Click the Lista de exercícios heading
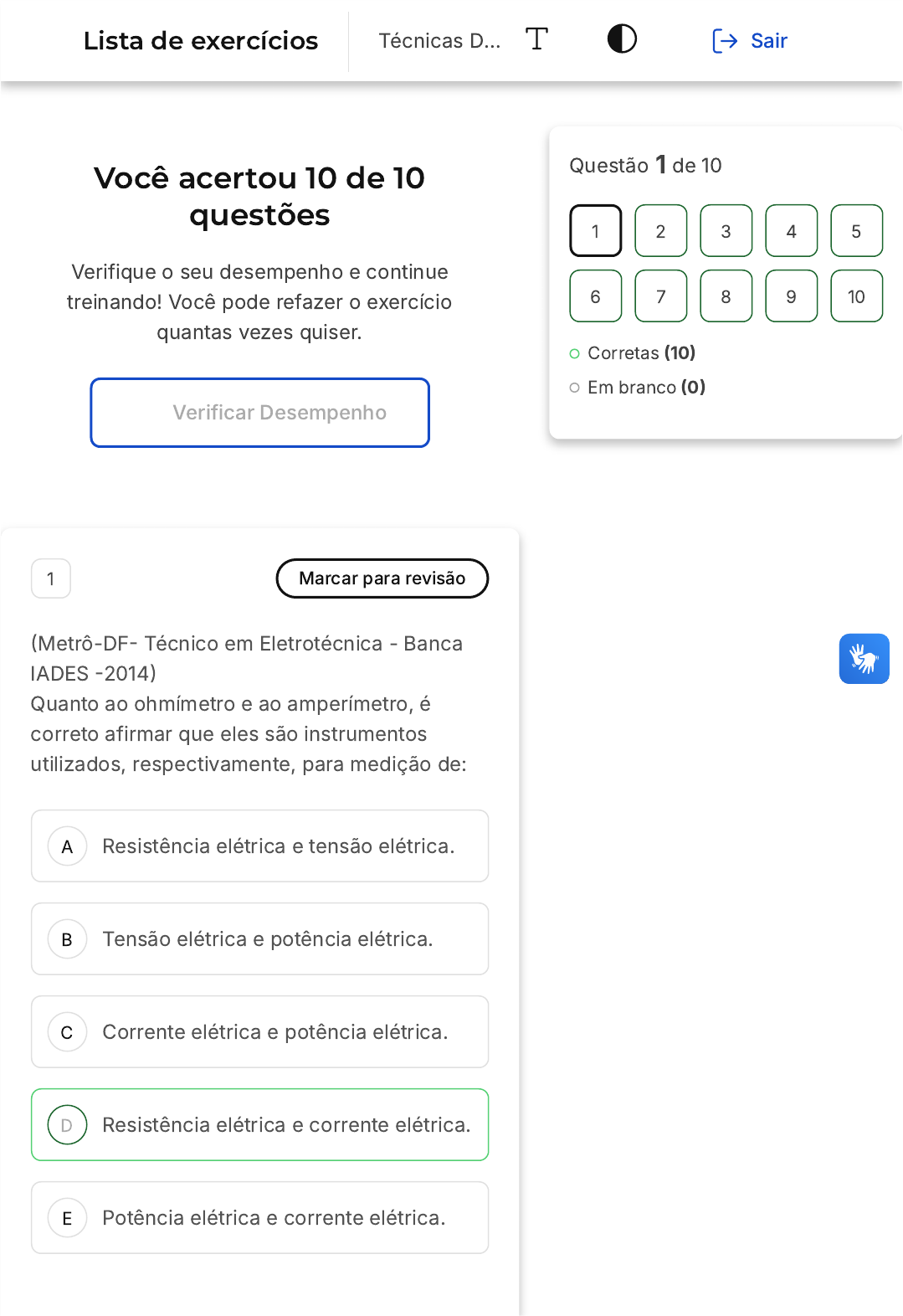Viewport: 903px width, 1316px height. tap(201, 41)
